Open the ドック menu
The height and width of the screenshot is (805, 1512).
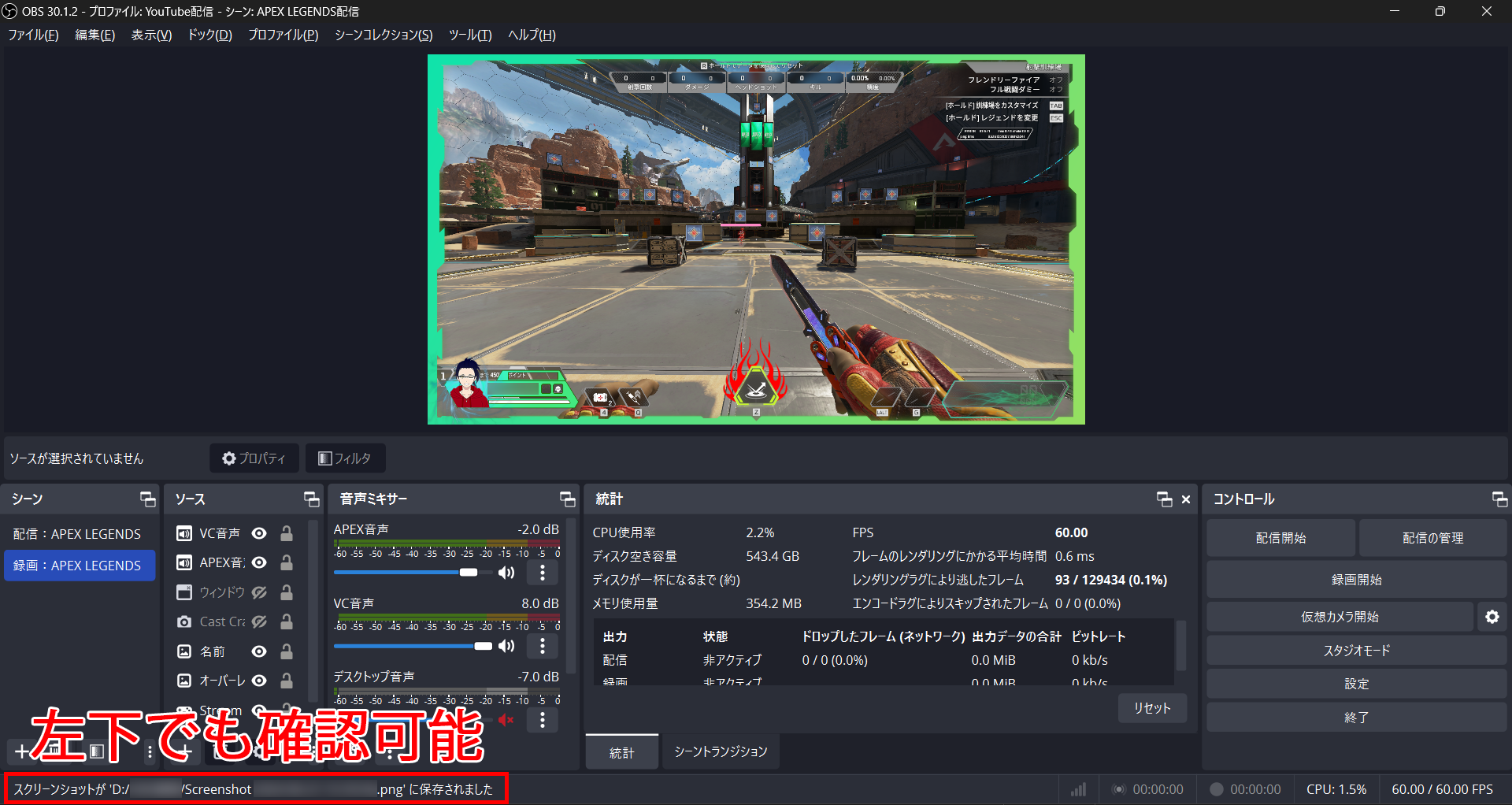pos(209,35)
